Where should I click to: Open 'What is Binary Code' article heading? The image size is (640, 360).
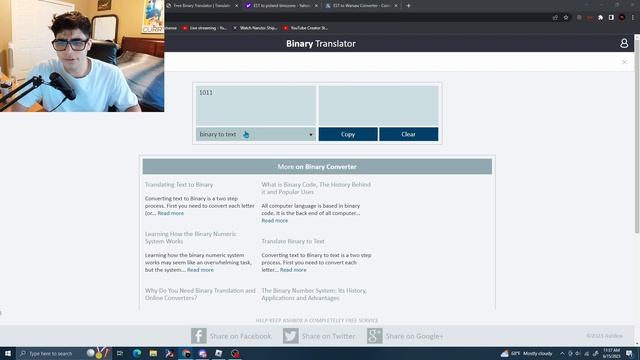click(x=316, y=188)
